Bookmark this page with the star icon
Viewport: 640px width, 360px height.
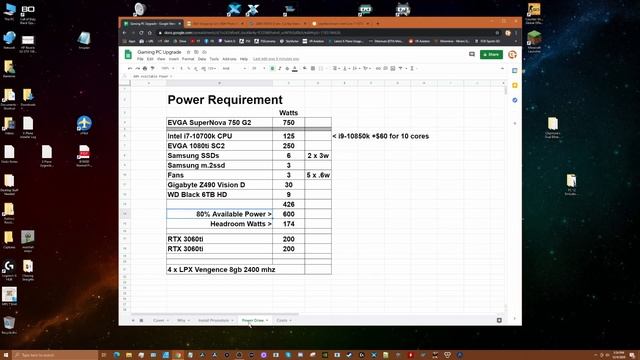pyautogui.click(x=497, y=33)
